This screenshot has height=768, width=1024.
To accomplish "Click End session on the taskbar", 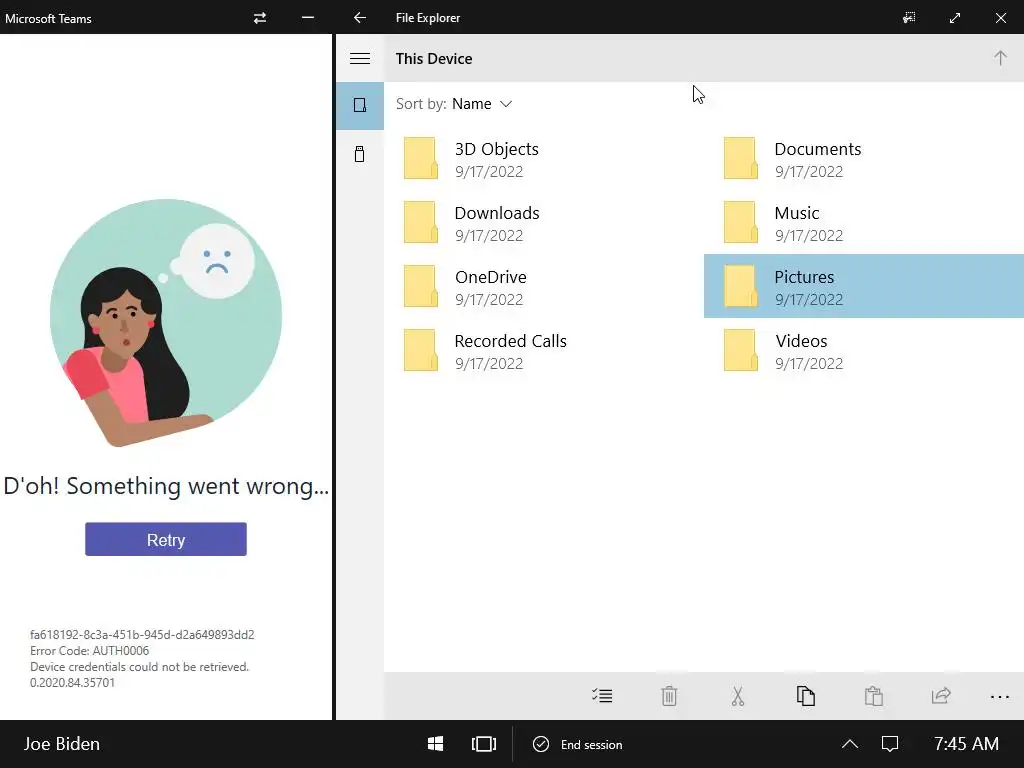I will (x=578, y=744).
